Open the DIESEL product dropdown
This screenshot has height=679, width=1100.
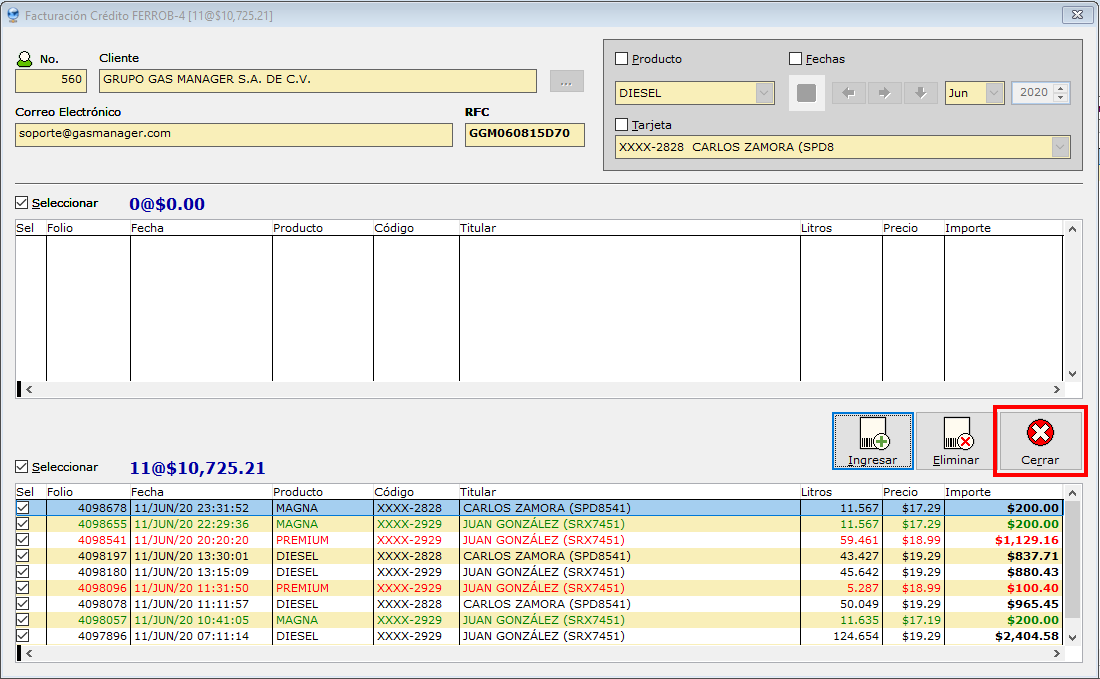[x=765, y=93]
